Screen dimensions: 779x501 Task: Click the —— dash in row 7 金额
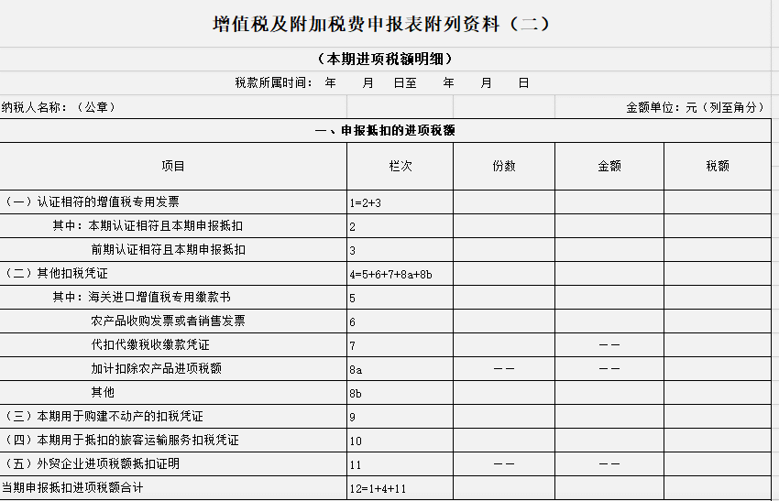coord(609,345)
